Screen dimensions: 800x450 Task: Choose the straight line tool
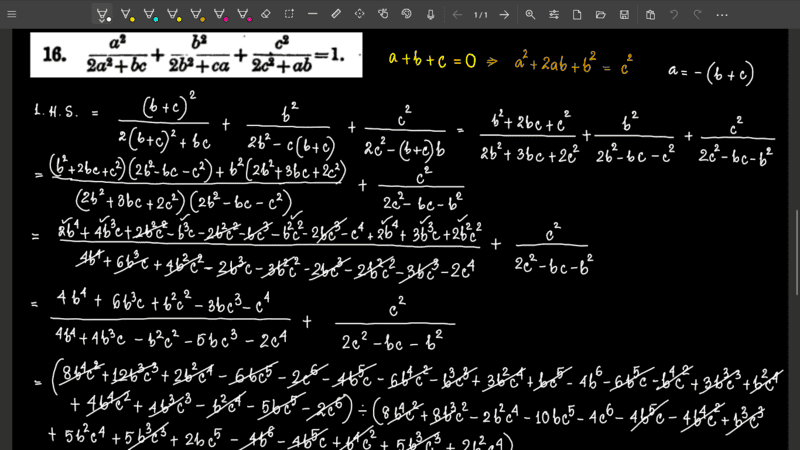click(x=313, y=14)
